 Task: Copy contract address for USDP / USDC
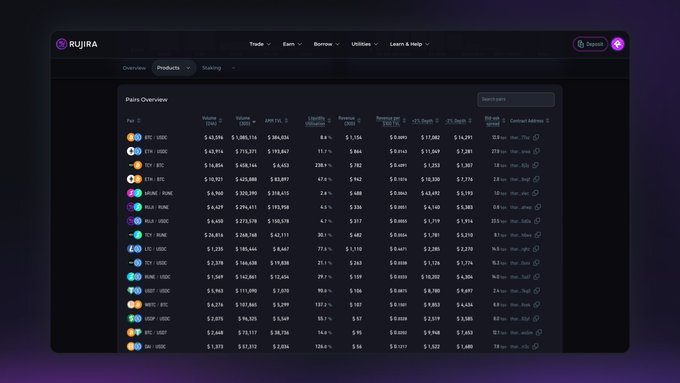pyautogui.click(x=536, y=318)
